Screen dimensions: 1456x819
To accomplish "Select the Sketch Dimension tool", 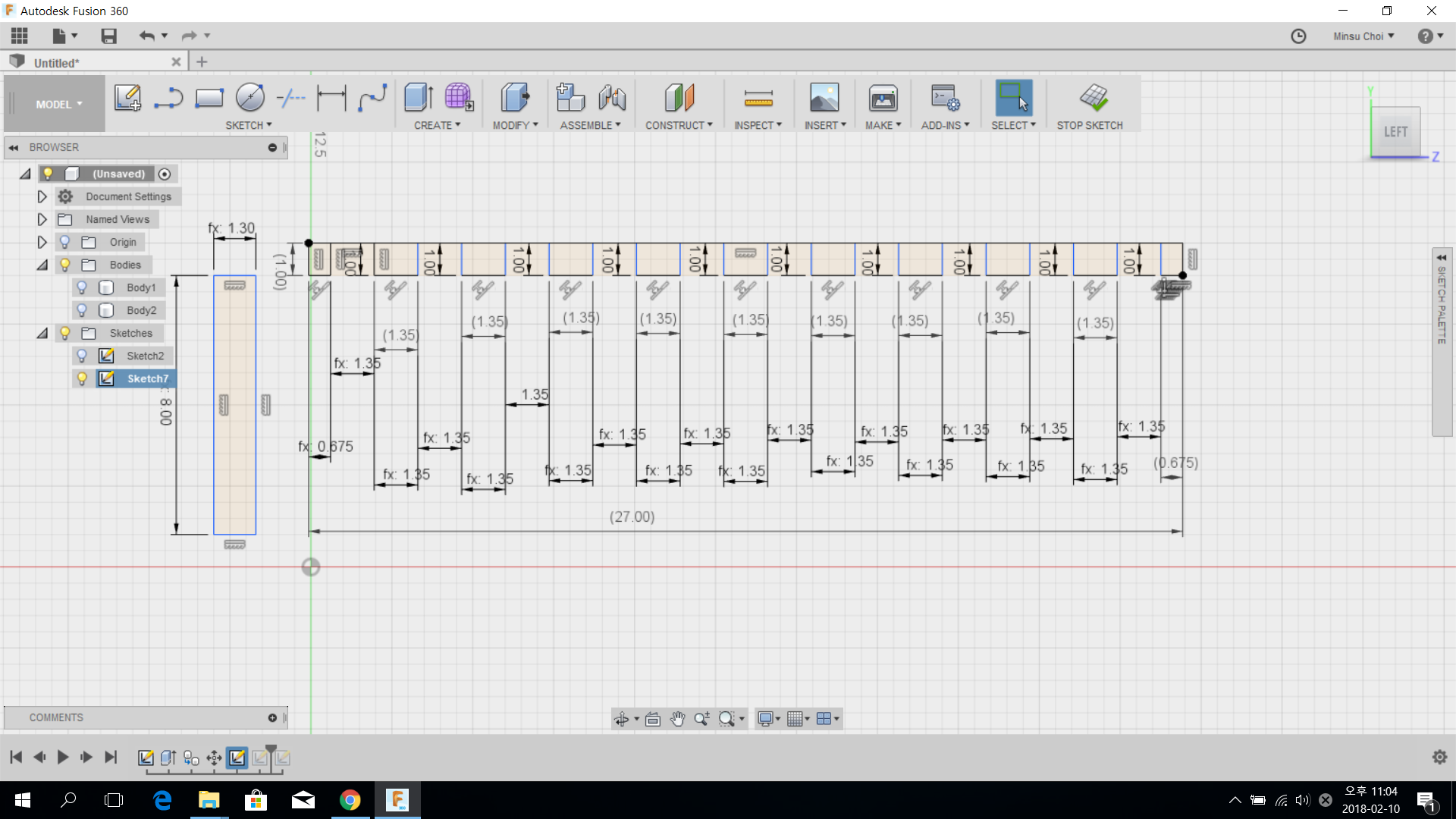I will [x=331, y=98].
